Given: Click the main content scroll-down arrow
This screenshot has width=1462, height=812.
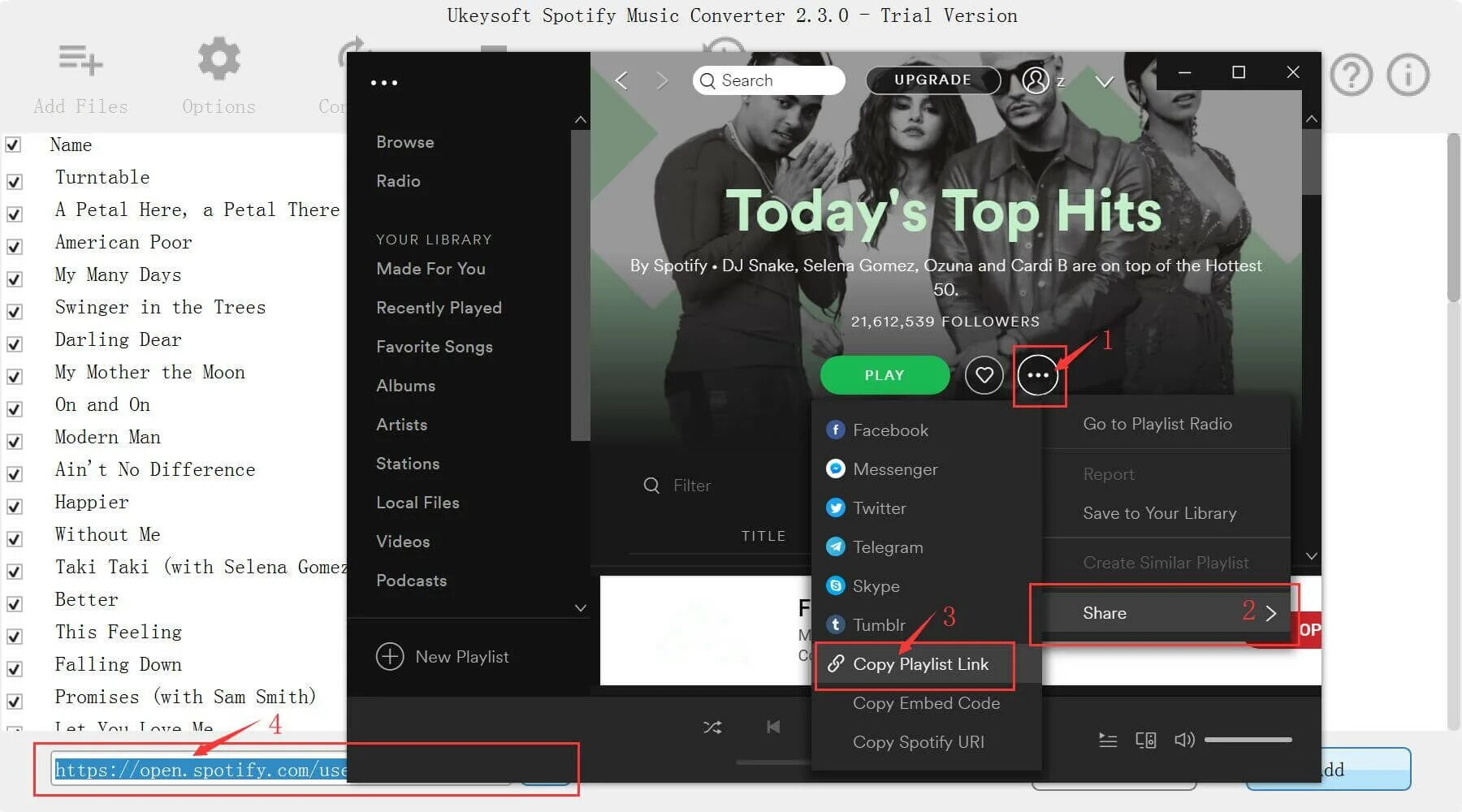Looking at the screenshot, I should (1312, 556).
